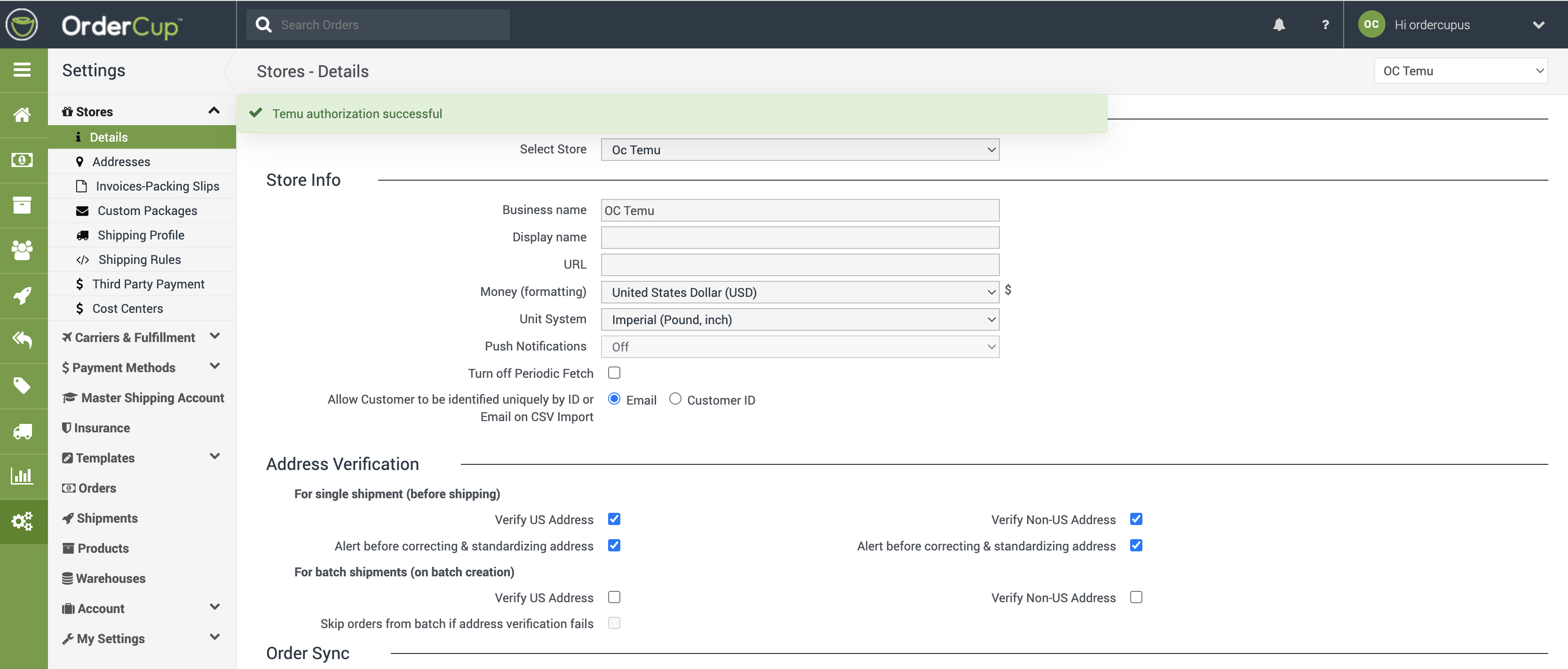Click the returns reply-arrows sidebar icon

(23, 340)
